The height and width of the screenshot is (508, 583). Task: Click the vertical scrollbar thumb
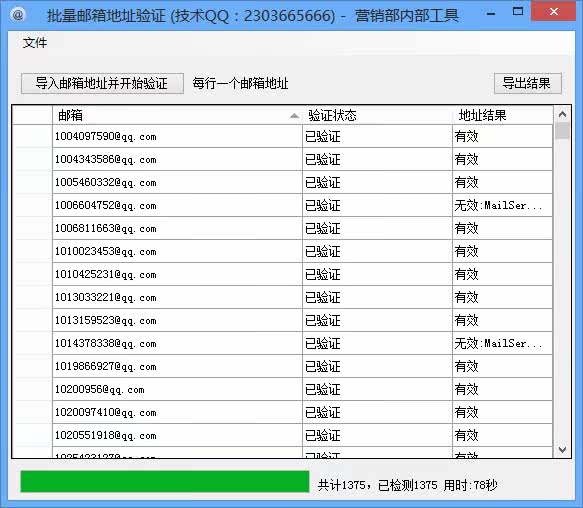pyautogui.click(x=562, y=131)
